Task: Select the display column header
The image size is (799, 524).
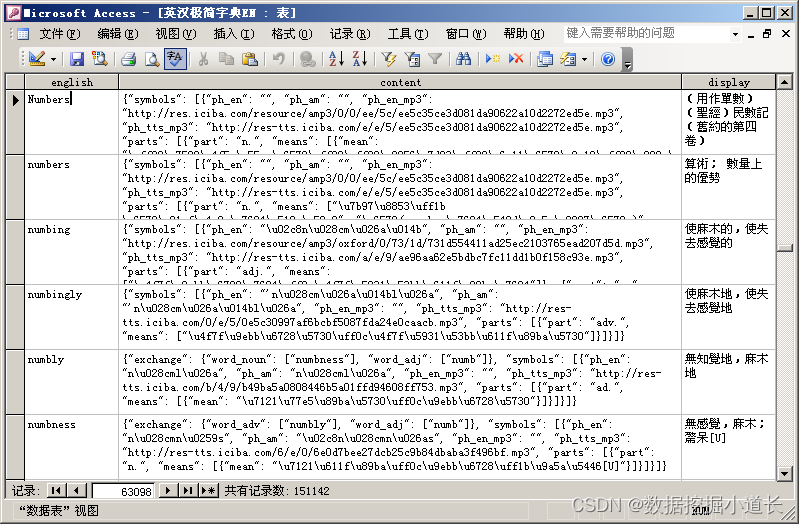Action: click(729, 82)
